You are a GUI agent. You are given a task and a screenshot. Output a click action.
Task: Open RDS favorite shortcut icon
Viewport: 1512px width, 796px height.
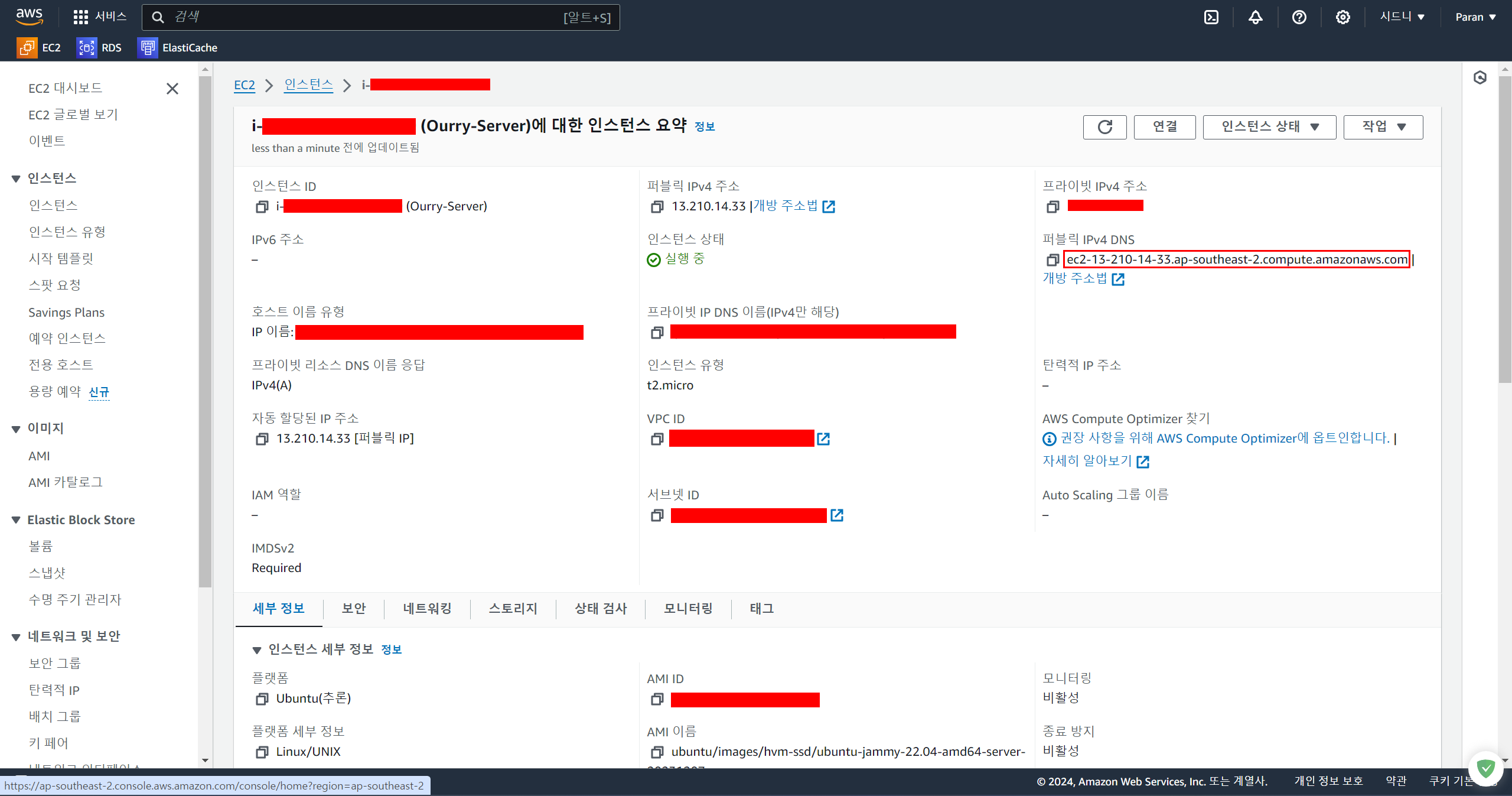click(x=86, y=47)
